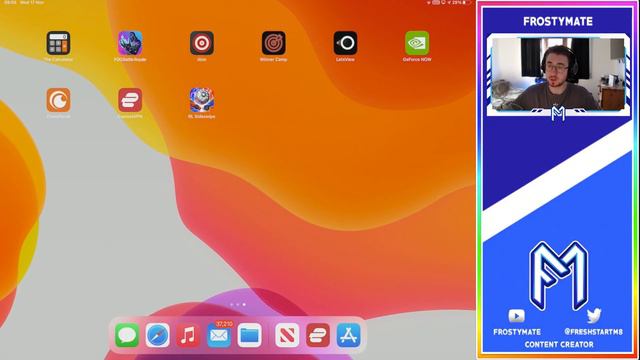Viewport: 640px width, 360px height.
Task: Launch the LetsView app
Action: click(345, 43)
